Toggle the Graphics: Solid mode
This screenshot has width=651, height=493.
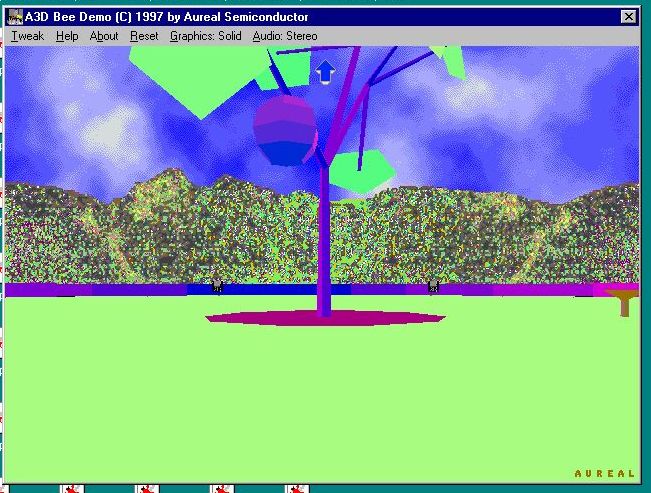coord(206,36)
